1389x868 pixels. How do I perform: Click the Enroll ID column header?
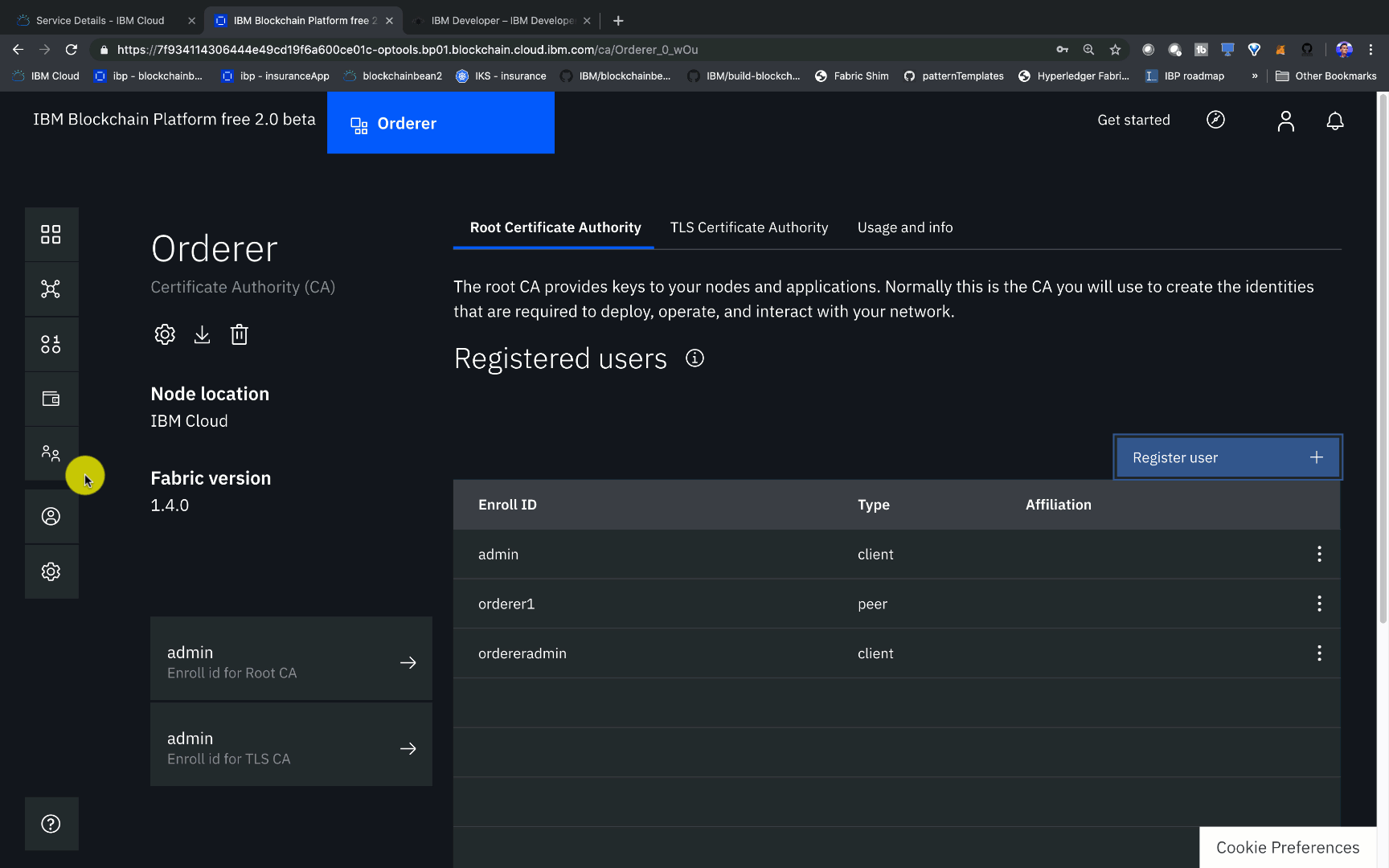[x=507, y=505]
